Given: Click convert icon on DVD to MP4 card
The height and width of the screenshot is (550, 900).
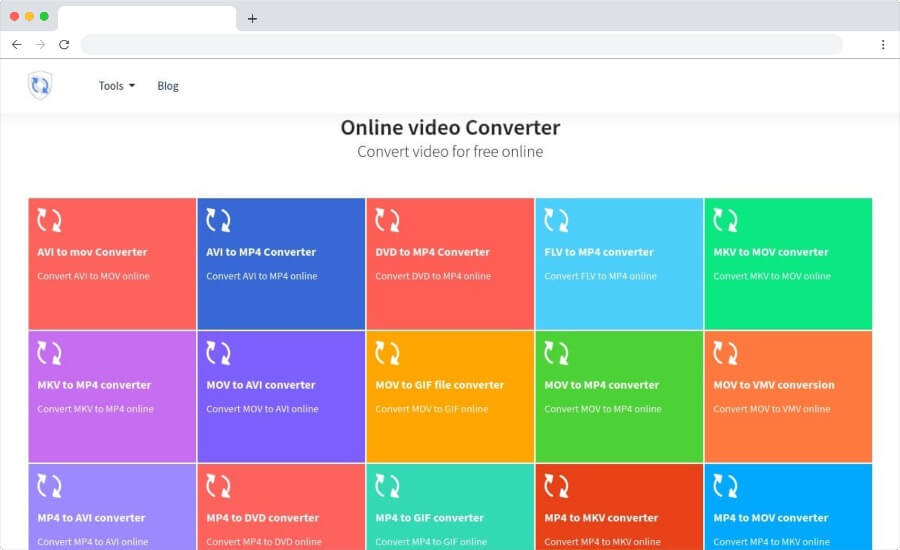Looking at the screenshot, I should click(x=387, y=220).
